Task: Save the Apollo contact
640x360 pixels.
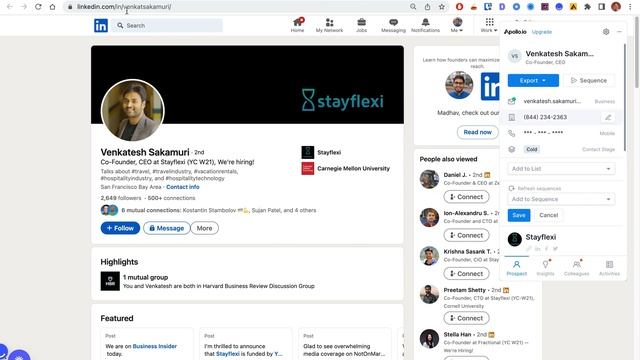Action: pyautogui.click(x=519, y=215)
